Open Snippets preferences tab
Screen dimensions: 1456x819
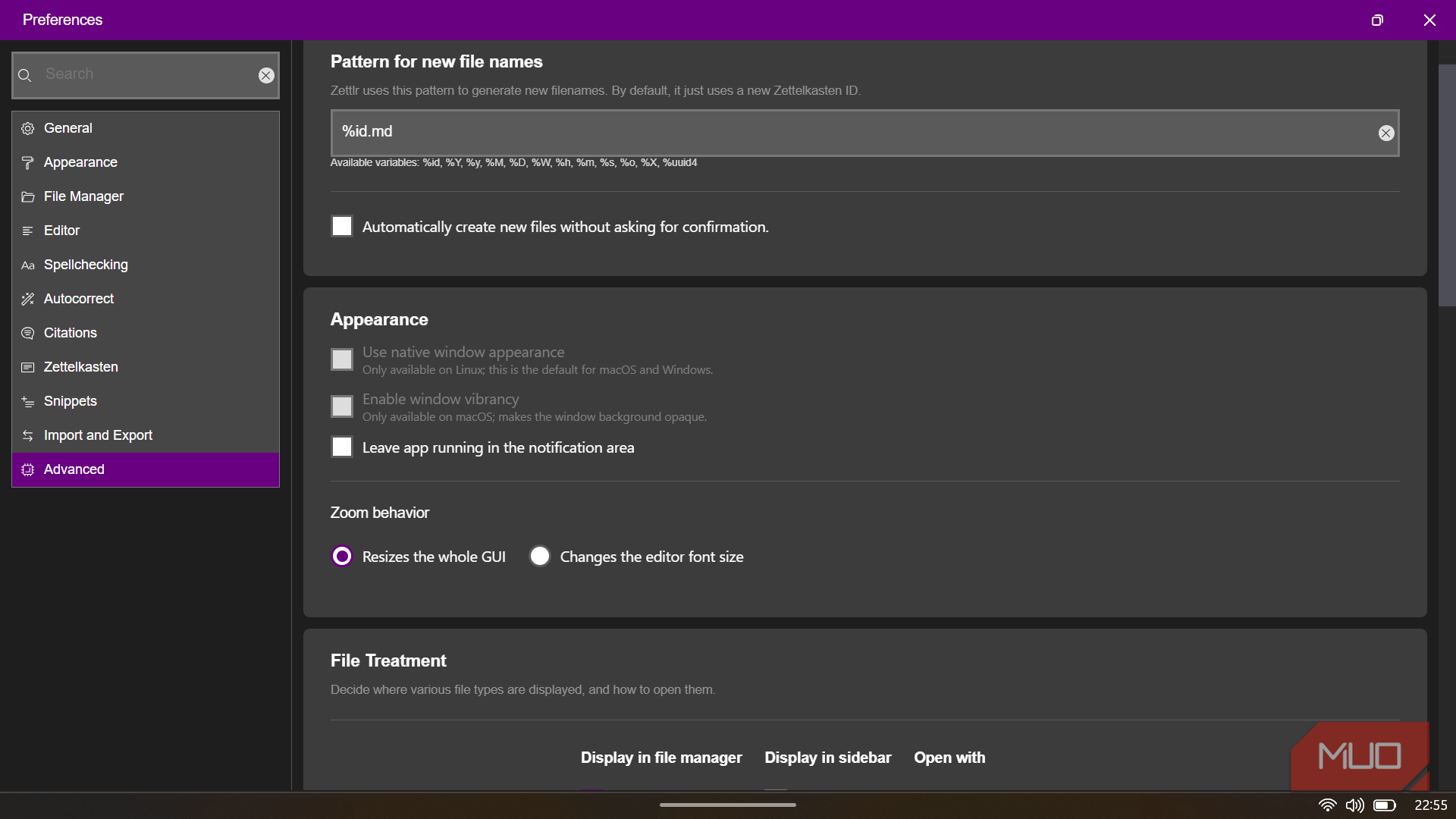tap(146, 401)
